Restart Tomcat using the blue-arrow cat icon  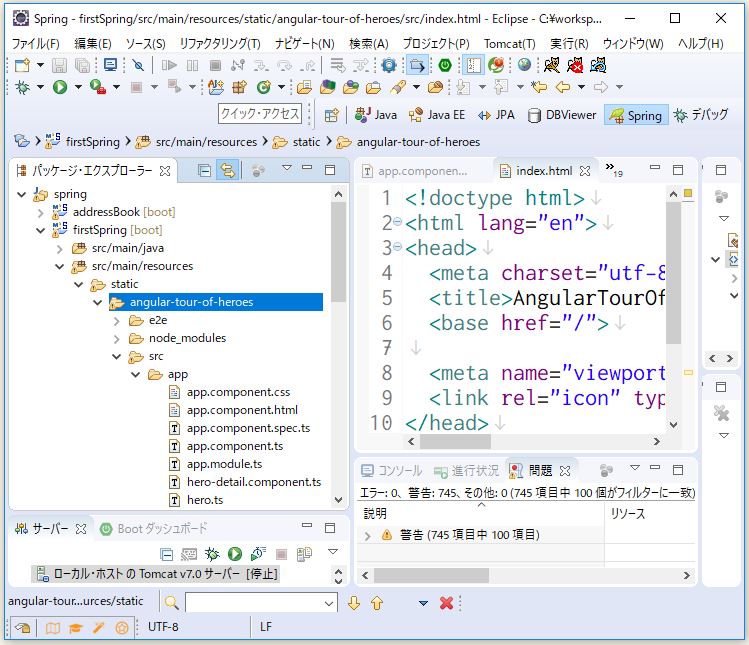click(598, 65)
